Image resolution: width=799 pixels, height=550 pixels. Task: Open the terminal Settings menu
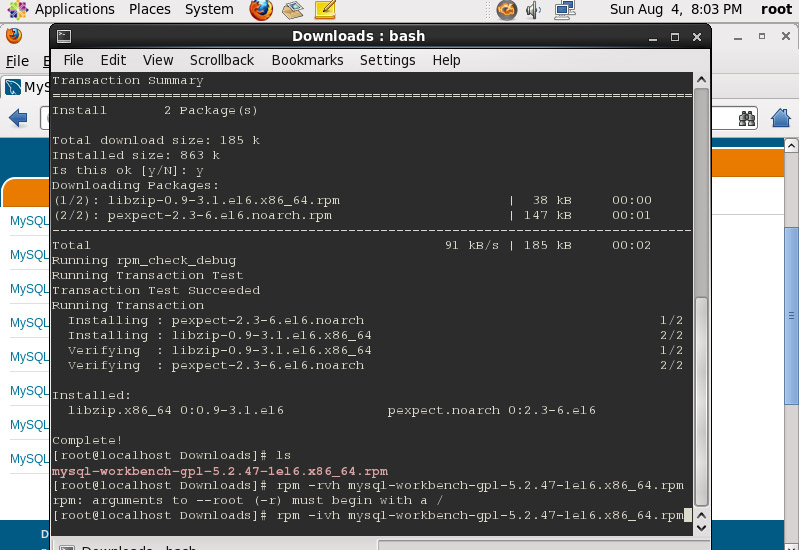pyautogui.click(x=387, y=60)
